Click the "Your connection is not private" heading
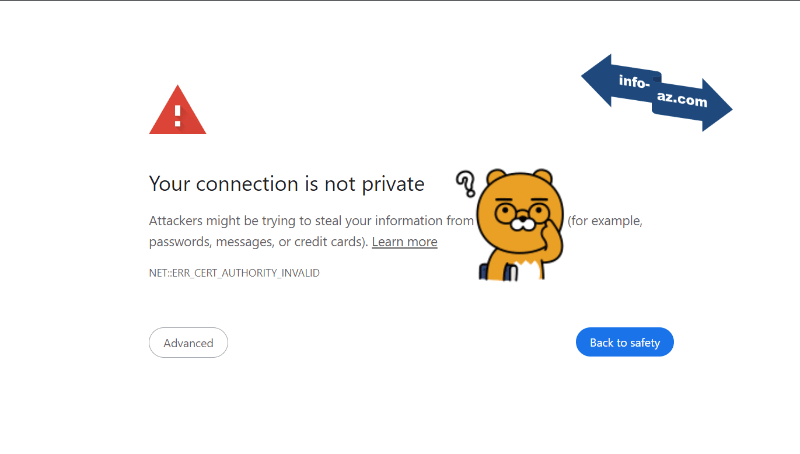This screenshot has width=800, height=454. (286, 184)
